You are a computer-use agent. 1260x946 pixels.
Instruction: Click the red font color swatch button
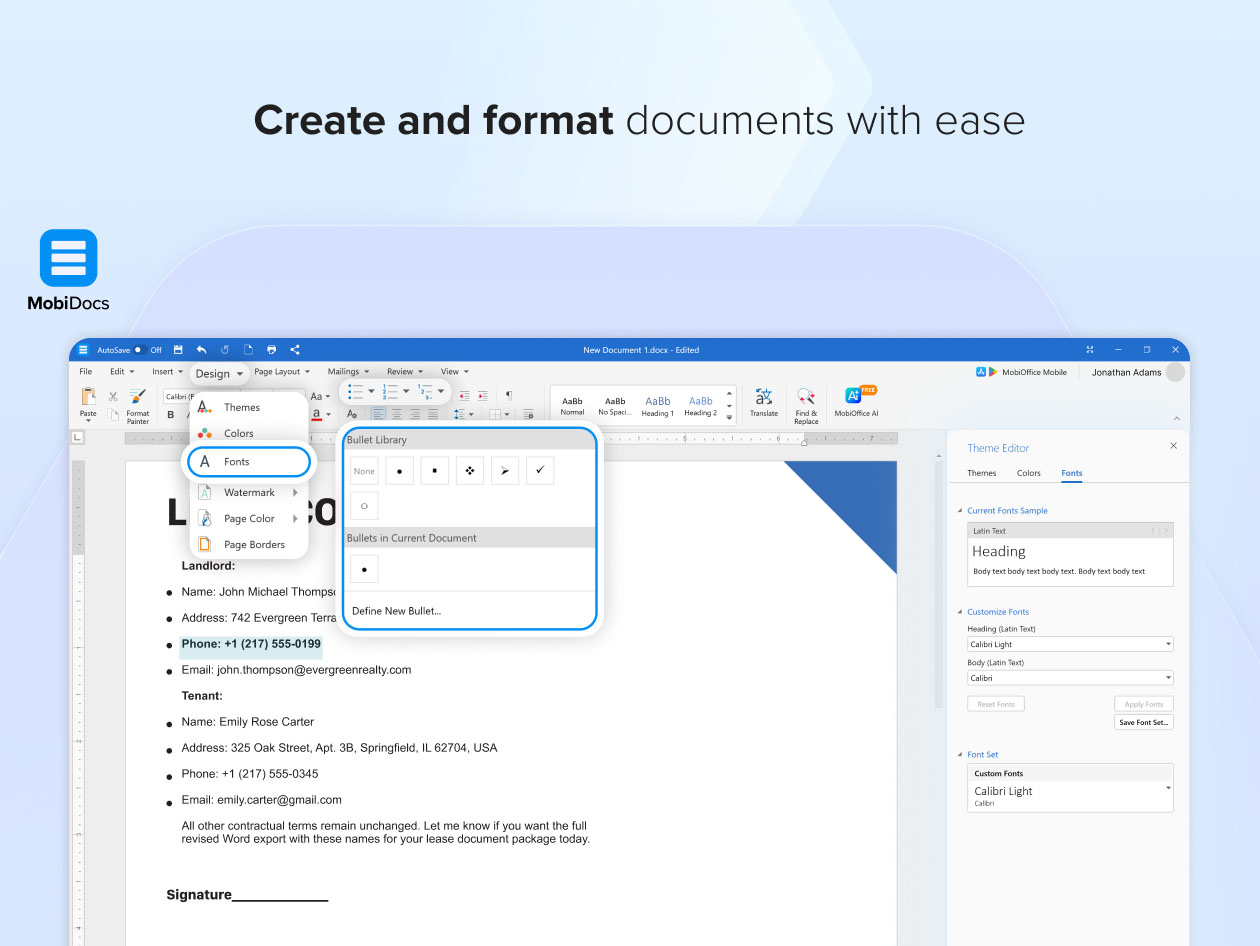point(316,414)
